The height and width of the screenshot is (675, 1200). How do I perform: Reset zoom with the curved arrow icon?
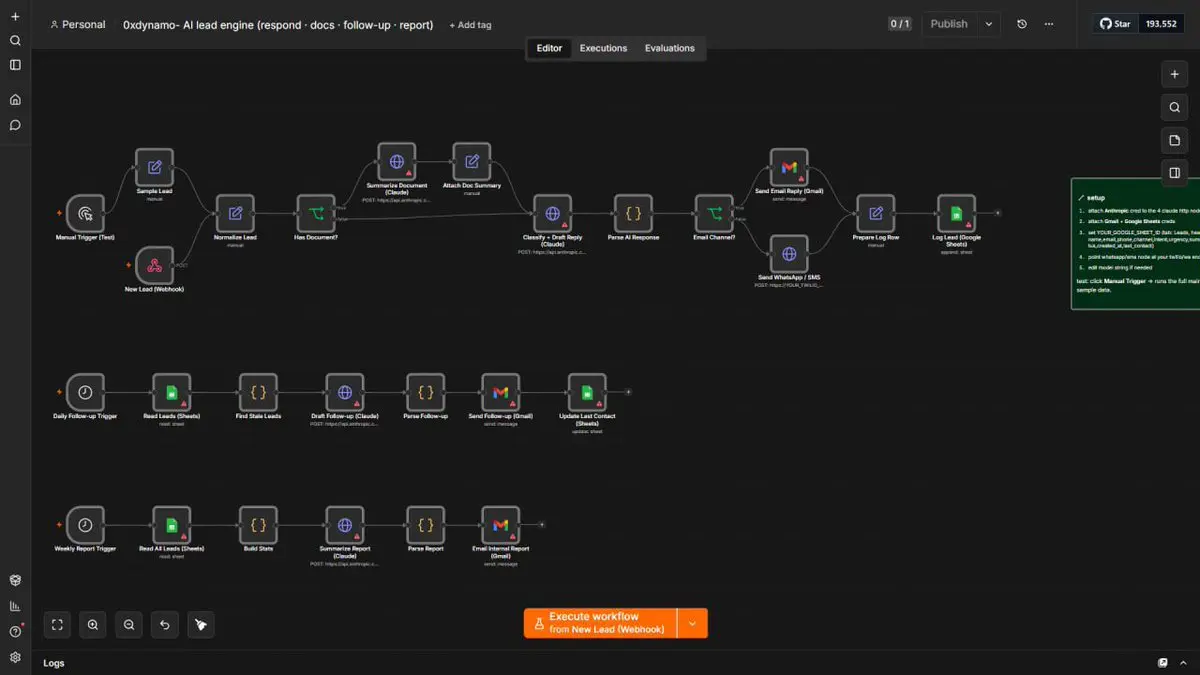click(165, 625)
